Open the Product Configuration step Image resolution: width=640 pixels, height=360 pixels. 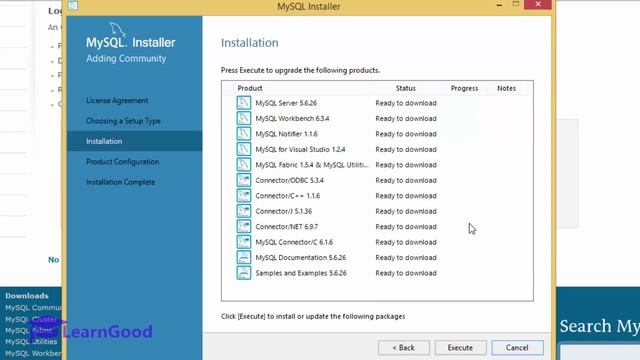pos(122,162)
